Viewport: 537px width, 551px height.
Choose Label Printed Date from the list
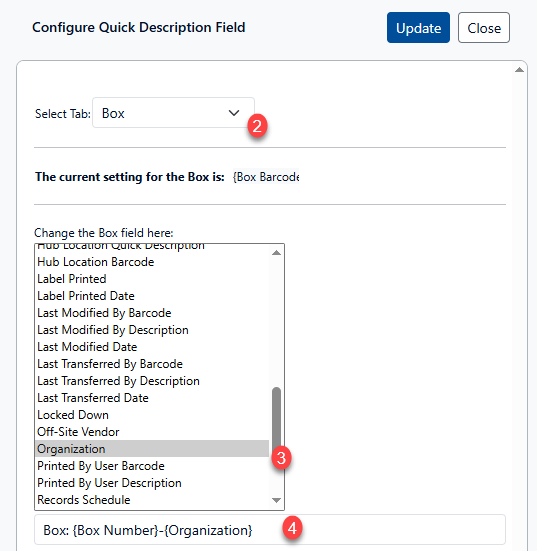(152, 296)
